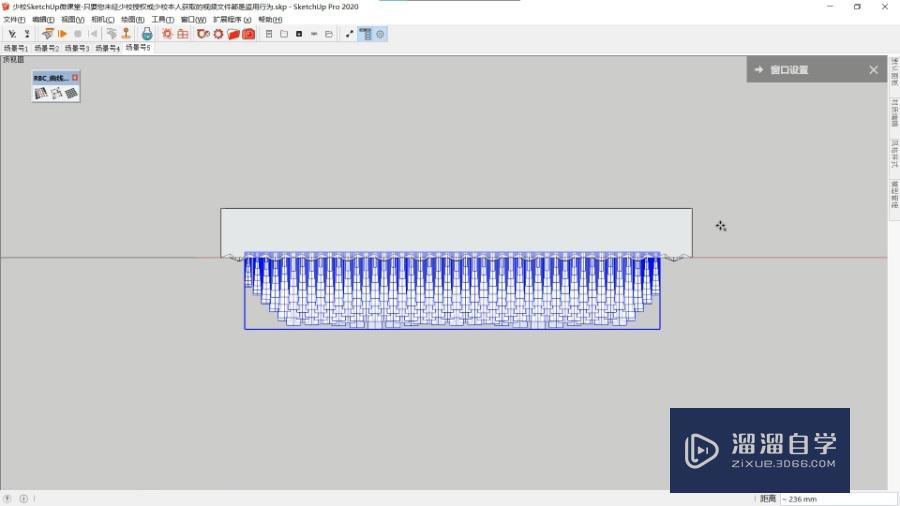This screenshot has height=506, width=900.
Task: Switch to scene tab 场景号3
Action: point(77,48)
